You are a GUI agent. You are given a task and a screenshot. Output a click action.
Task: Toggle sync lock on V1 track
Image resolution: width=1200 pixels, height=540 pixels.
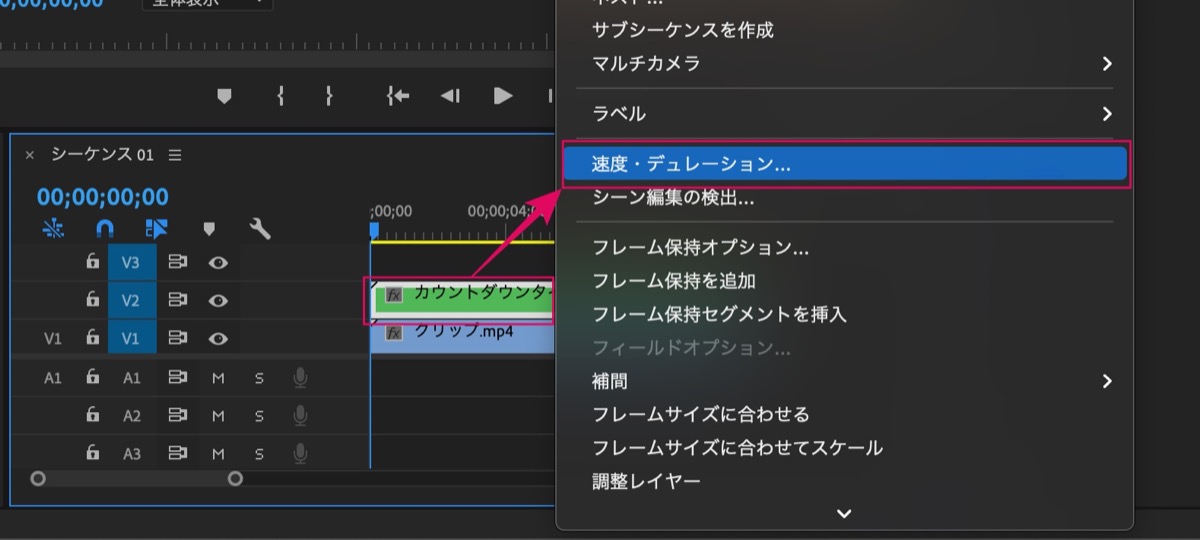pos(178,338)
